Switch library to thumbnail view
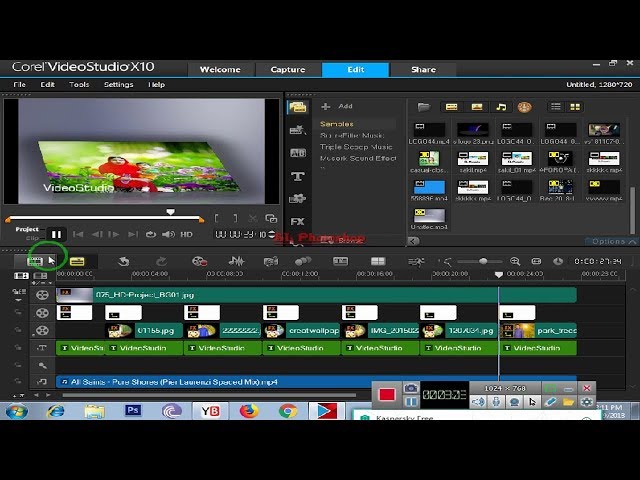 [575, 107]
